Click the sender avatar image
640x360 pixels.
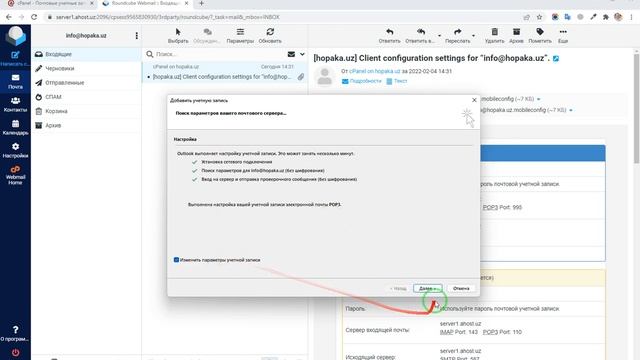[325, 77]
